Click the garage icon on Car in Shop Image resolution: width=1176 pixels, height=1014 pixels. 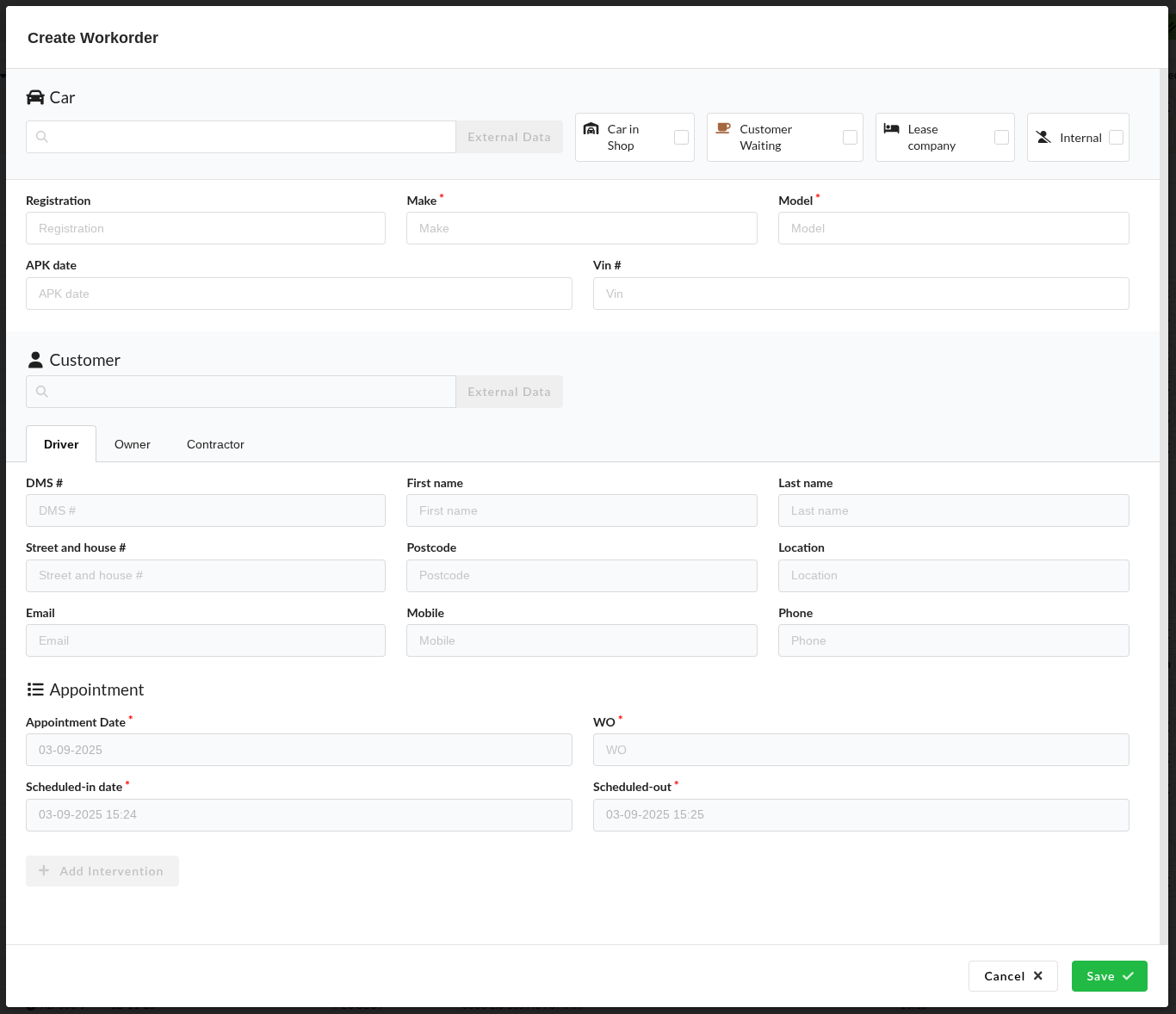pyautogui.click(x=591, y=129)
